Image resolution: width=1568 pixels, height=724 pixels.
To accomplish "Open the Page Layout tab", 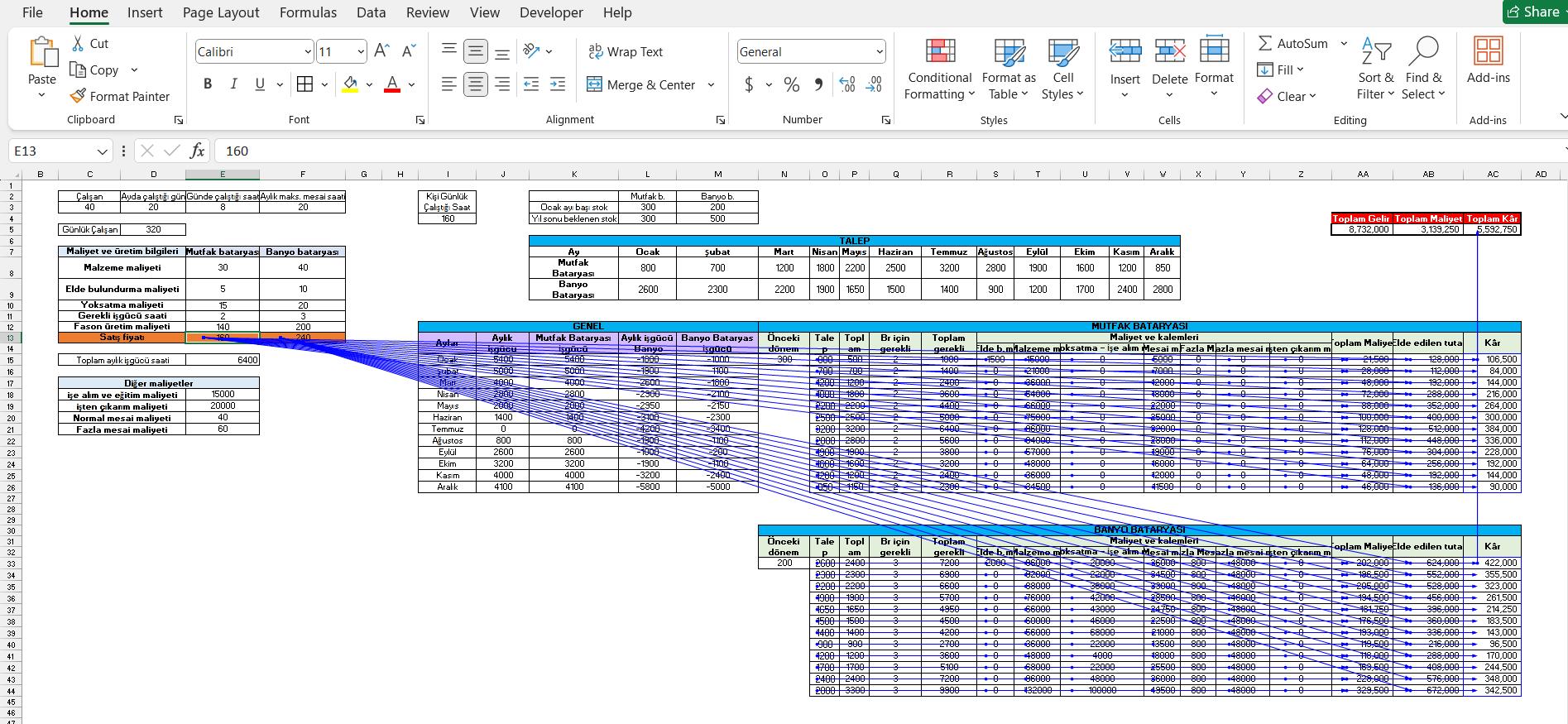I will [221, 12].
